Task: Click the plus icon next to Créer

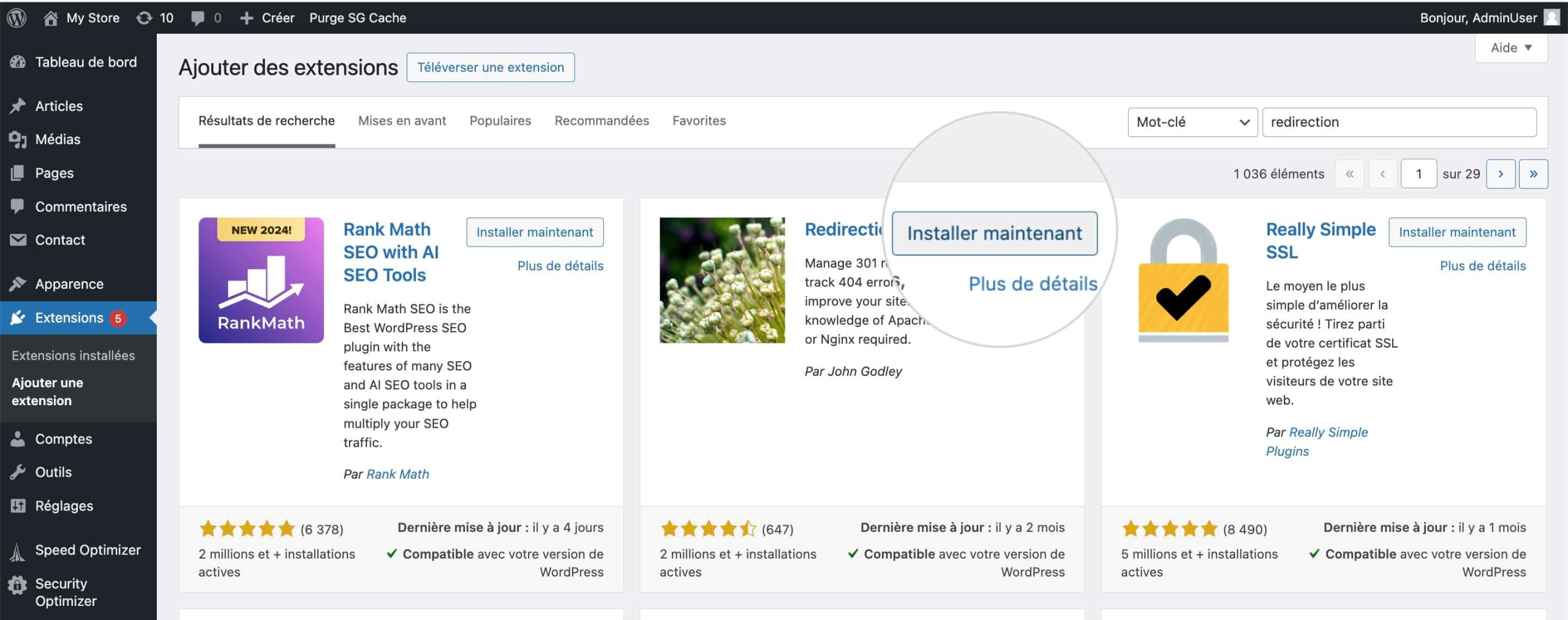Action: [246, 18]
